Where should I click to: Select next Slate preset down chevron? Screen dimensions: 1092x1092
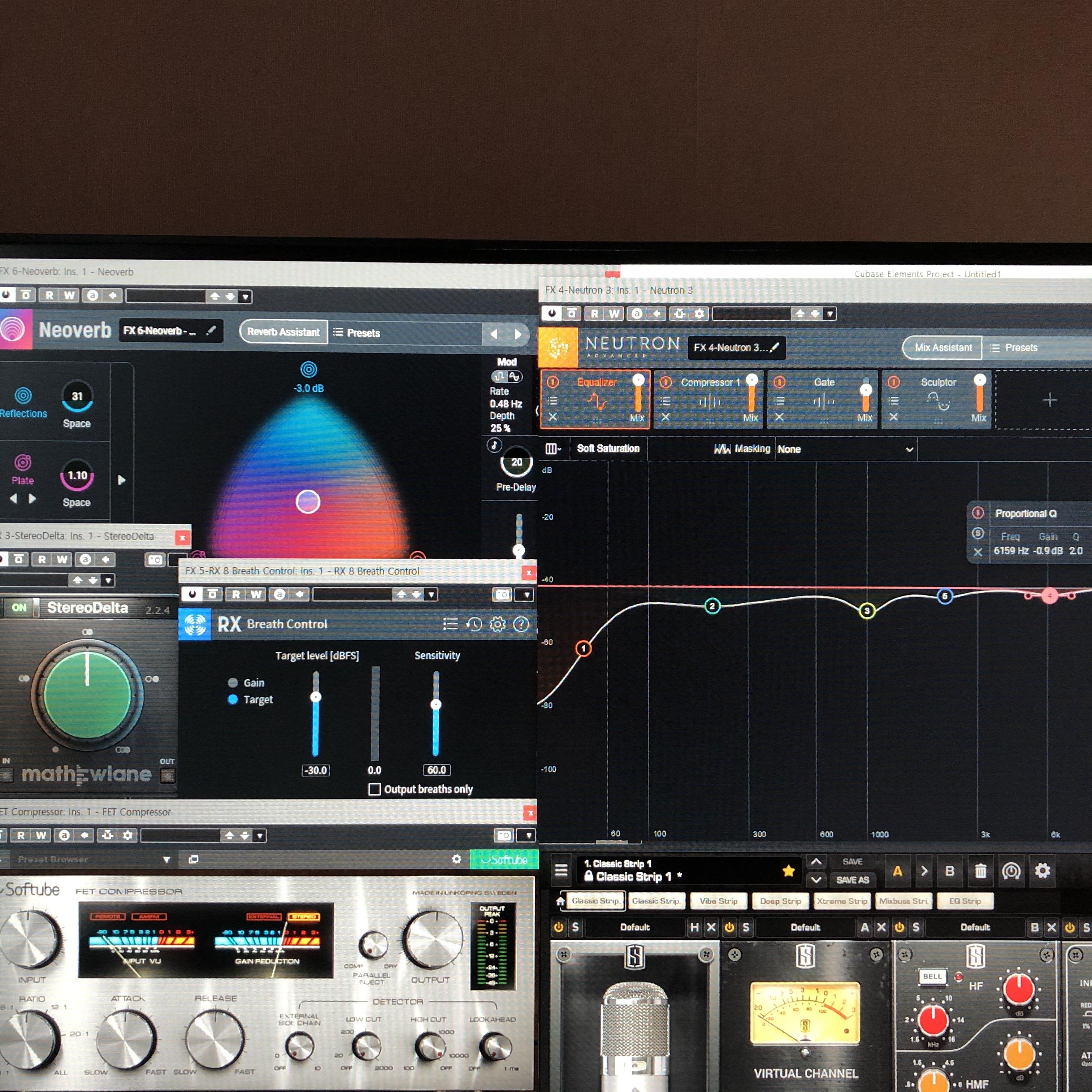coord(816,879)
